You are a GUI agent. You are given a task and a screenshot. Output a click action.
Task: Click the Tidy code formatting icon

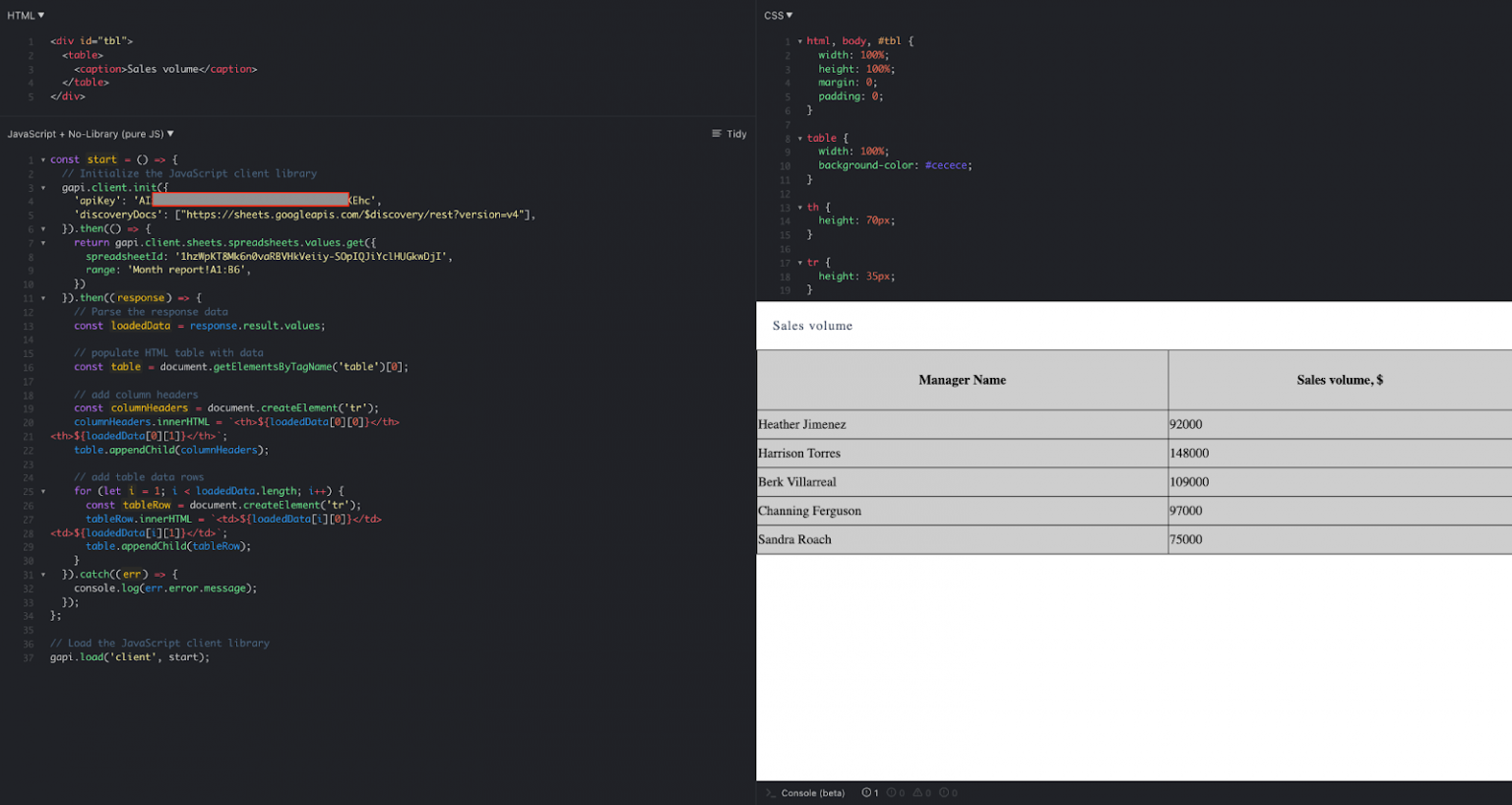[717, 134]
